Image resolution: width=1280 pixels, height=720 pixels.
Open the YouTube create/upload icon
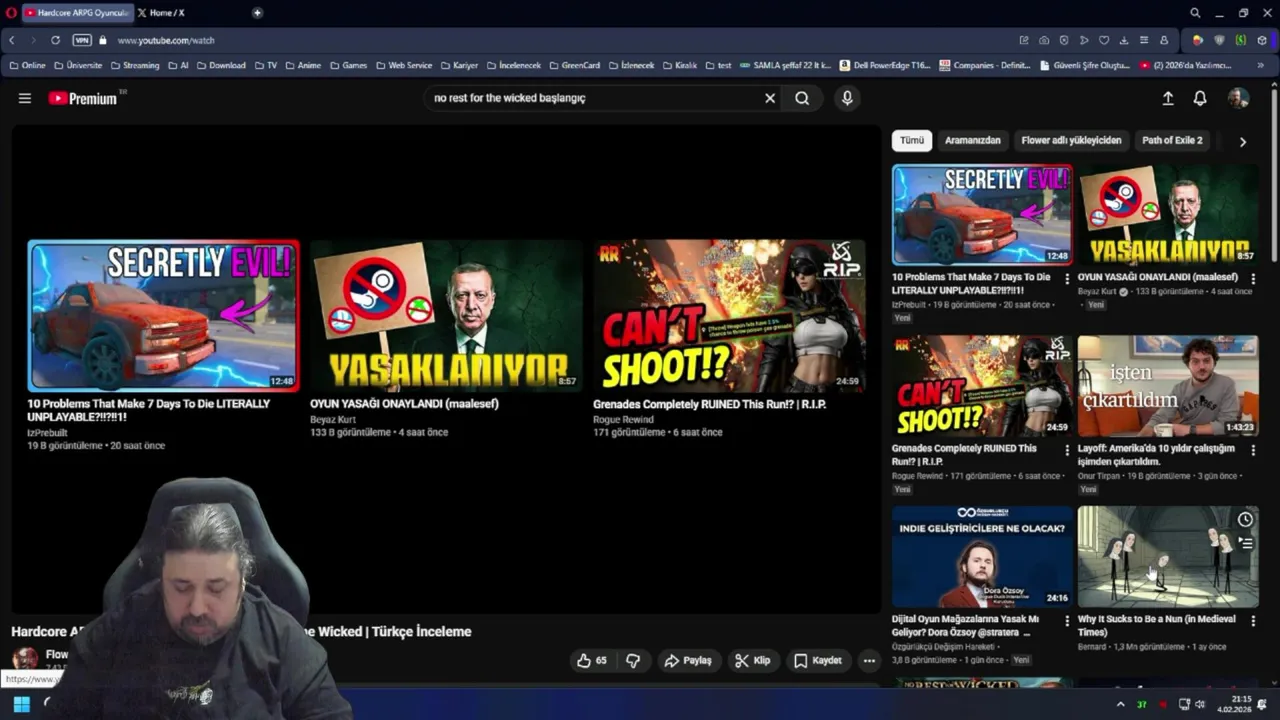pos(1168,98)
